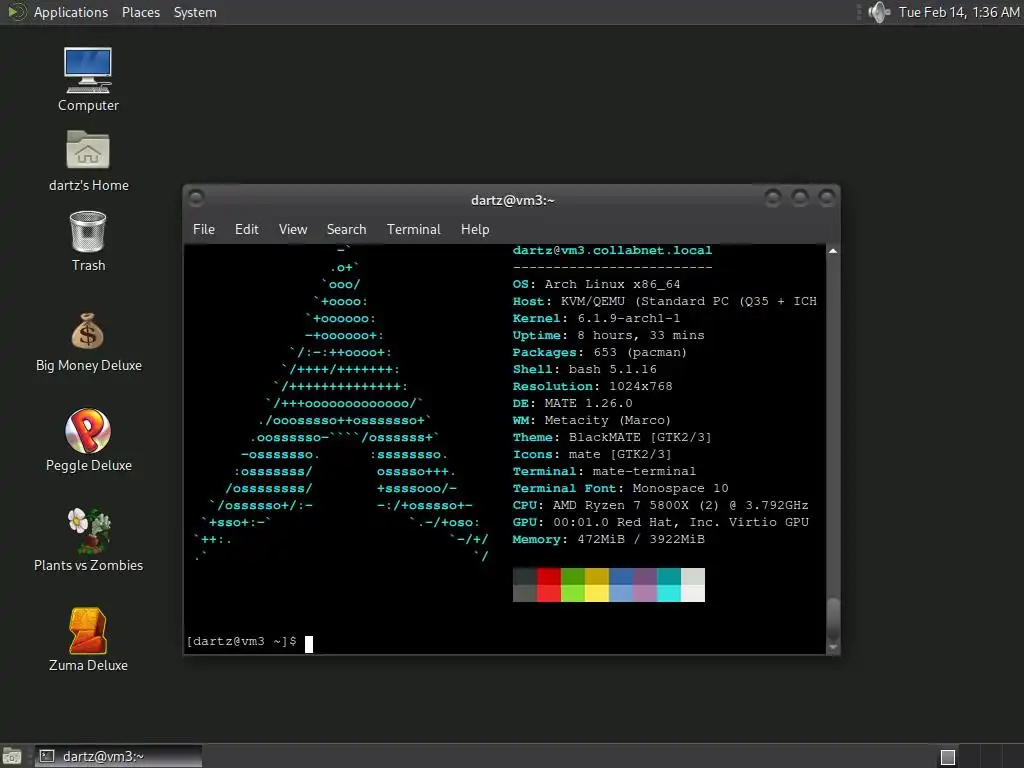Click the 'Resolution: 1024x768' line

pos(592,386)
